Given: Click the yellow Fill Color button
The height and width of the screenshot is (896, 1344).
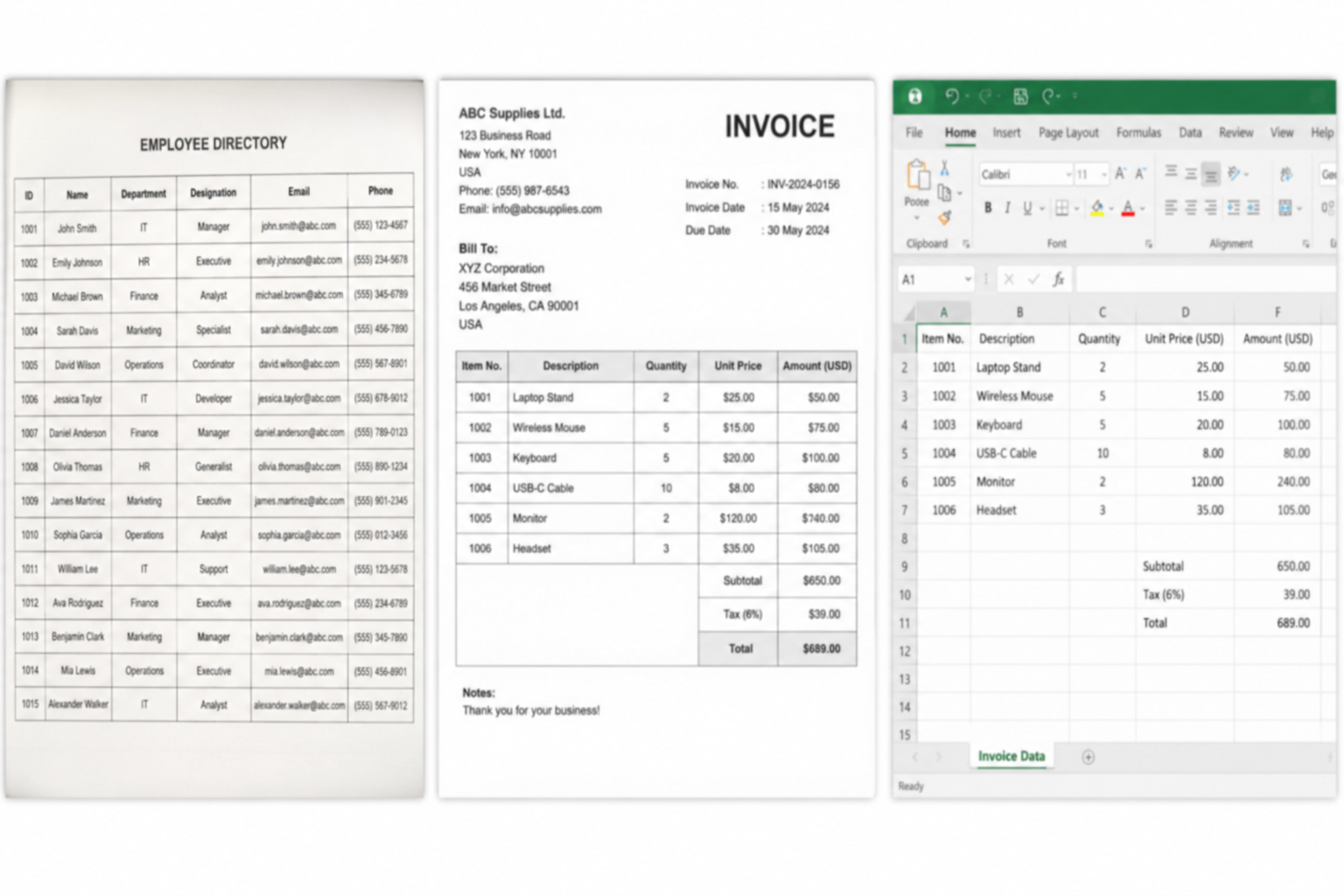Looking at the screenshot, I should (x=1097, y=208).
